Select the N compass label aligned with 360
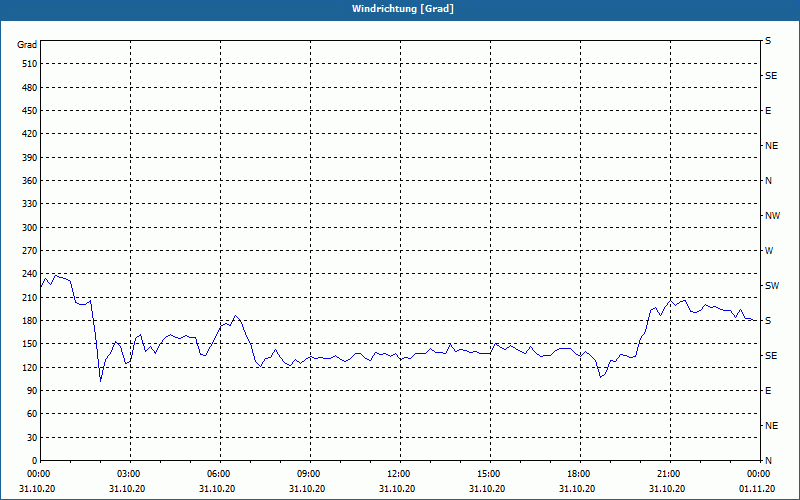This screenshot has height=500, width=800. tap(768, 181)
